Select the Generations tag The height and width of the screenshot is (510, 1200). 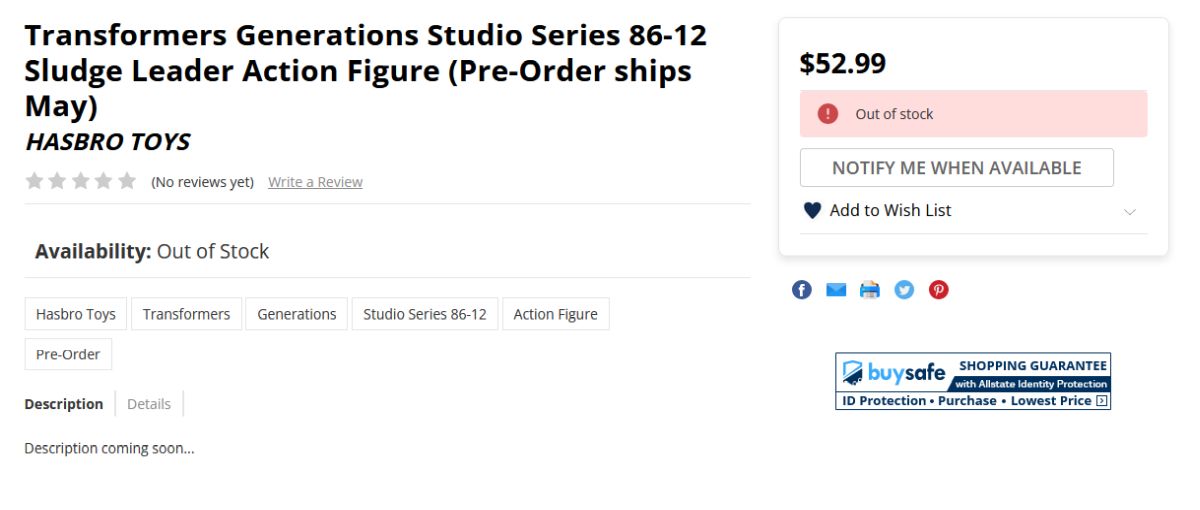tap(297, 314)
